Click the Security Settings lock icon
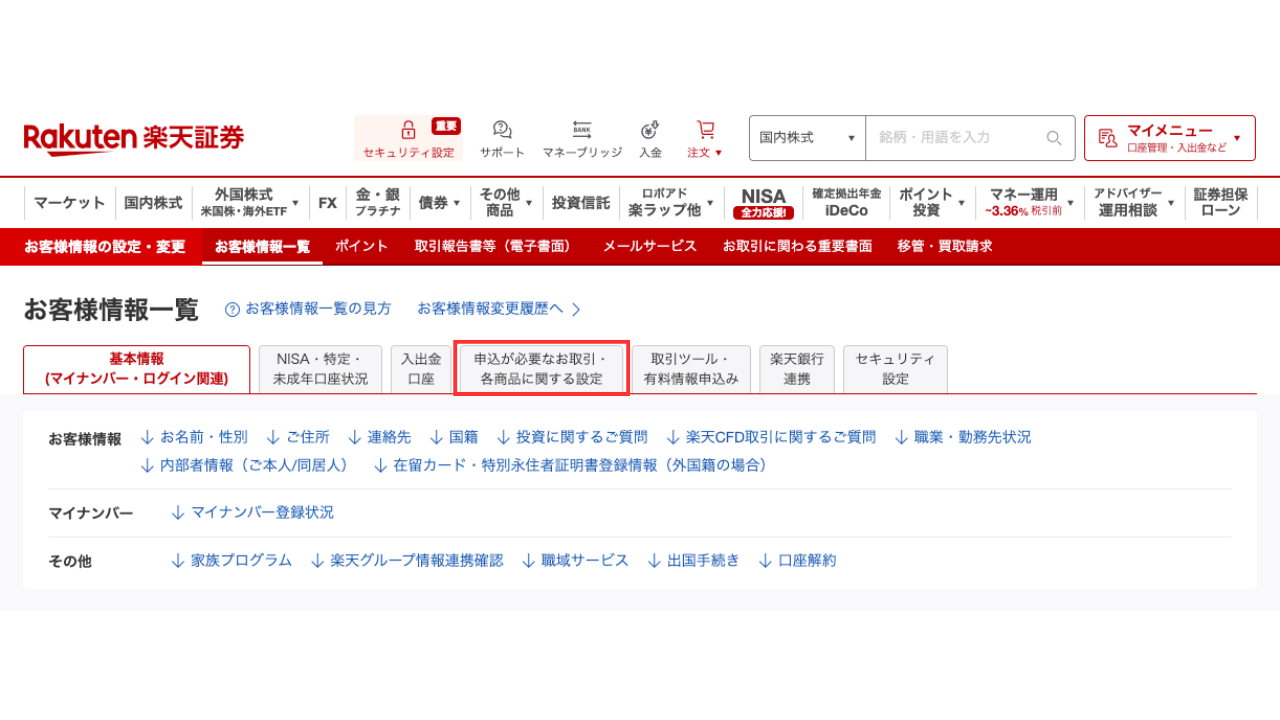The image size is (1280, 720). point(408,130)
